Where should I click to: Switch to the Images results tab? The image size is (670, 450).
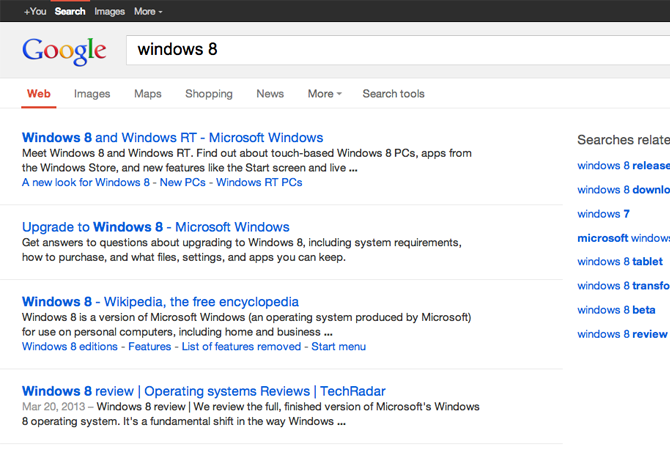(x=92, y=94)
